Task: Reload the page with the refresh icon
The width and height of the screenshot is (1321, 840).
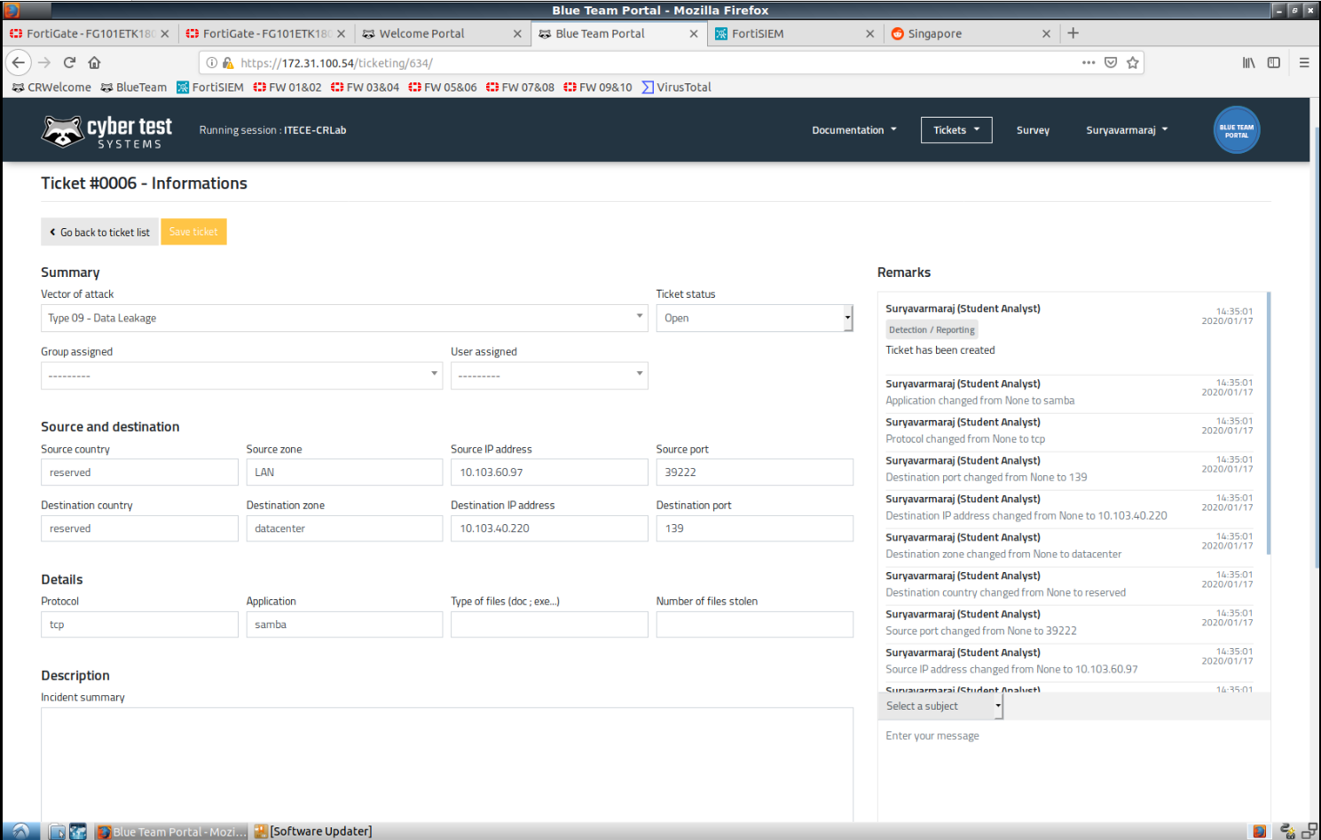Action: pos(69,62)
